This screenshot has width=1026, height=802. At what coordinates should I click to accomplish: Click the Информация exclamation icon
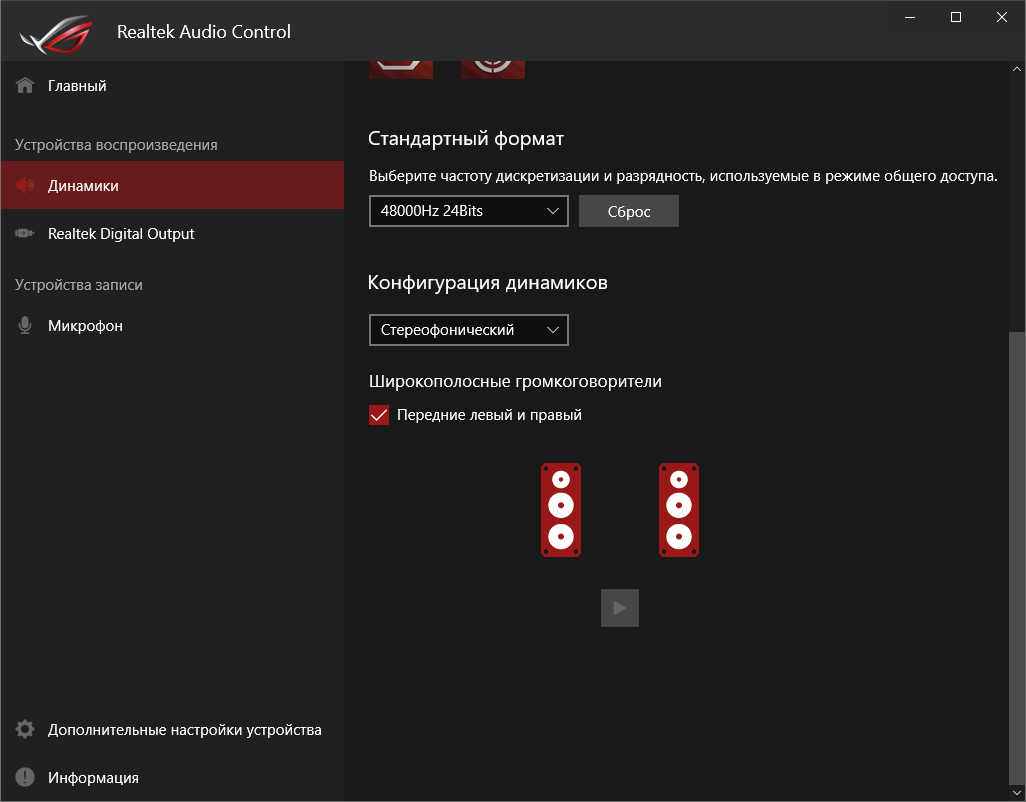(x=26, y=778)
